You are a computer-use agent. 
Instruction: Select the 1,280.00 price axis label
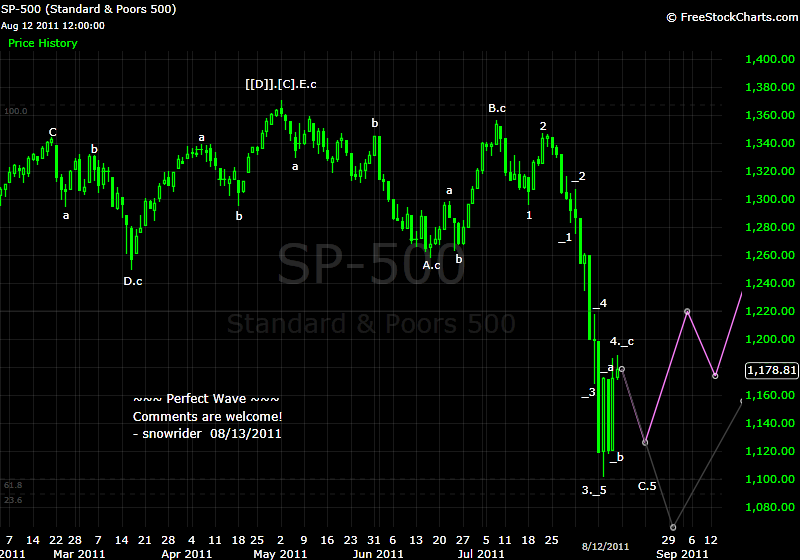pyautogui.click(x=770, y=227)
